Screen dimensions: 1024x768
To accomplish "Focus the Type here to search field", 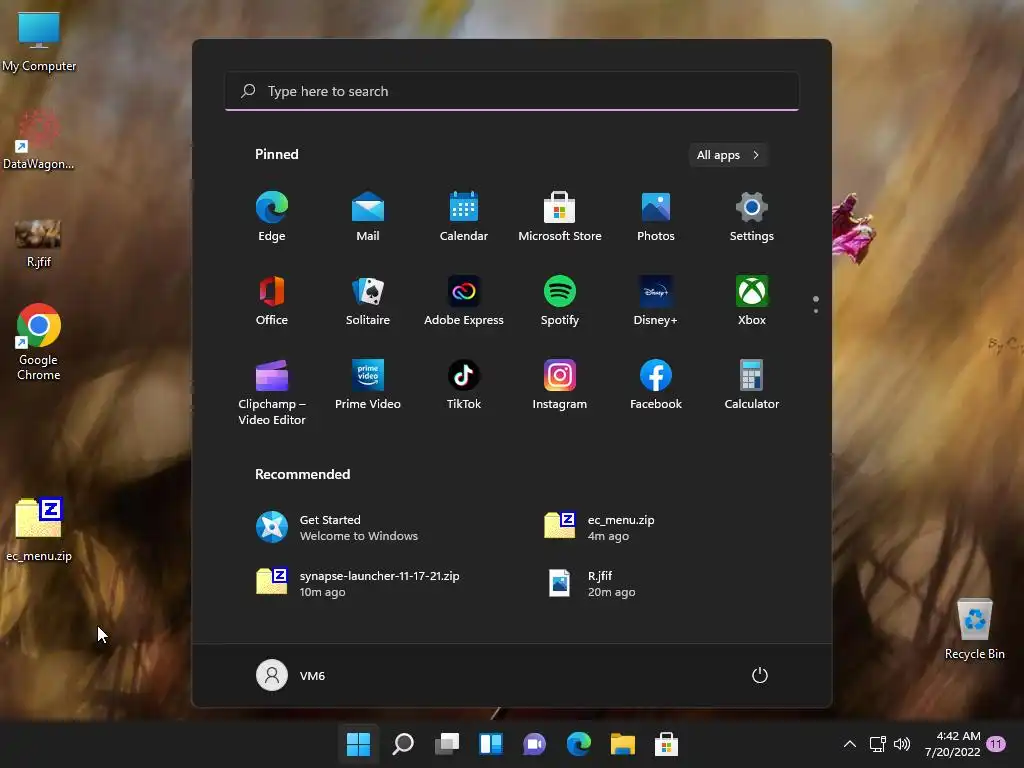I will [512, 91].
